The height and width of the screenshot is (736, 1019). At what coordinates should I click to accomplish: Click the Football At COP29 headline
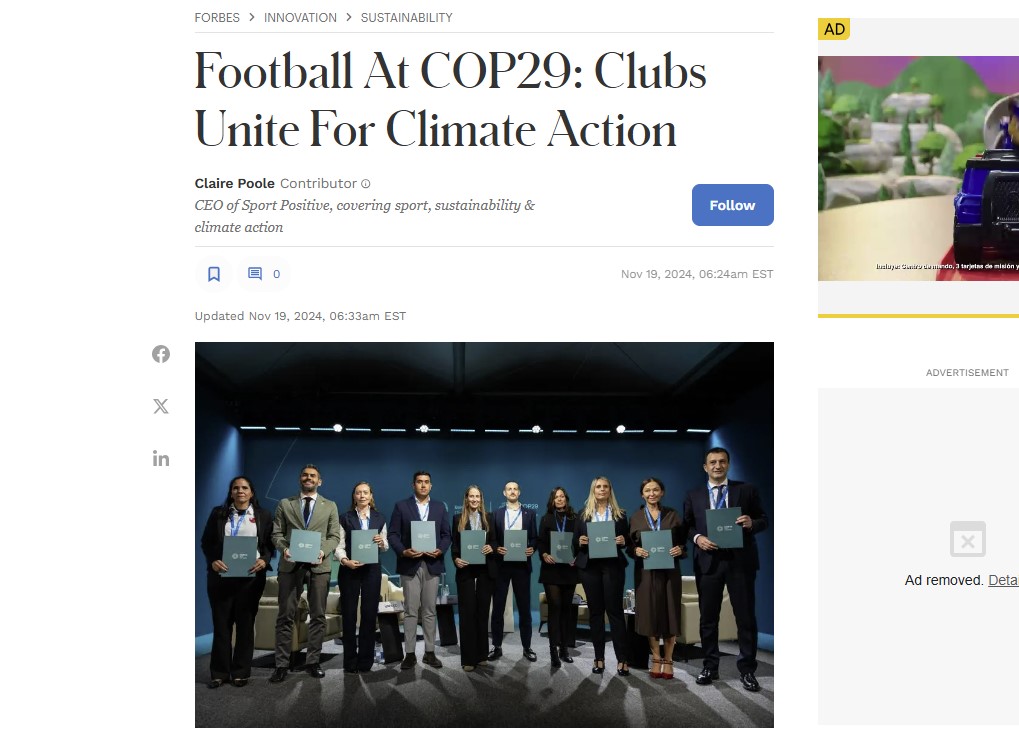click(x=450, y=100)
